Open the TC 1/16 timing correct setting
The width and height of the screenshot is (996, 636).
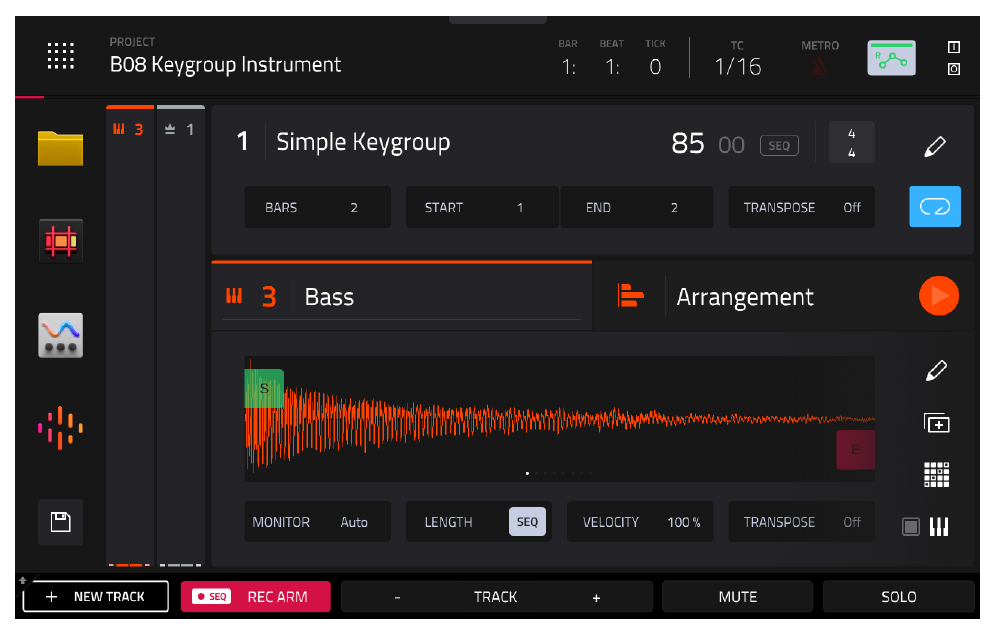(737, 66)
